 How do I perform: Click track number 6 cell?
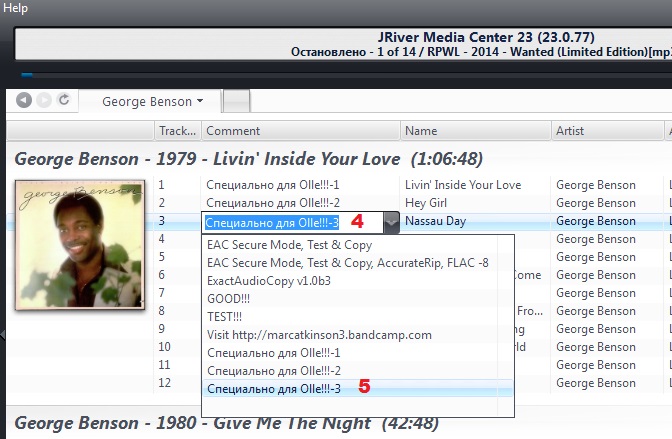(x=161, y=275)
